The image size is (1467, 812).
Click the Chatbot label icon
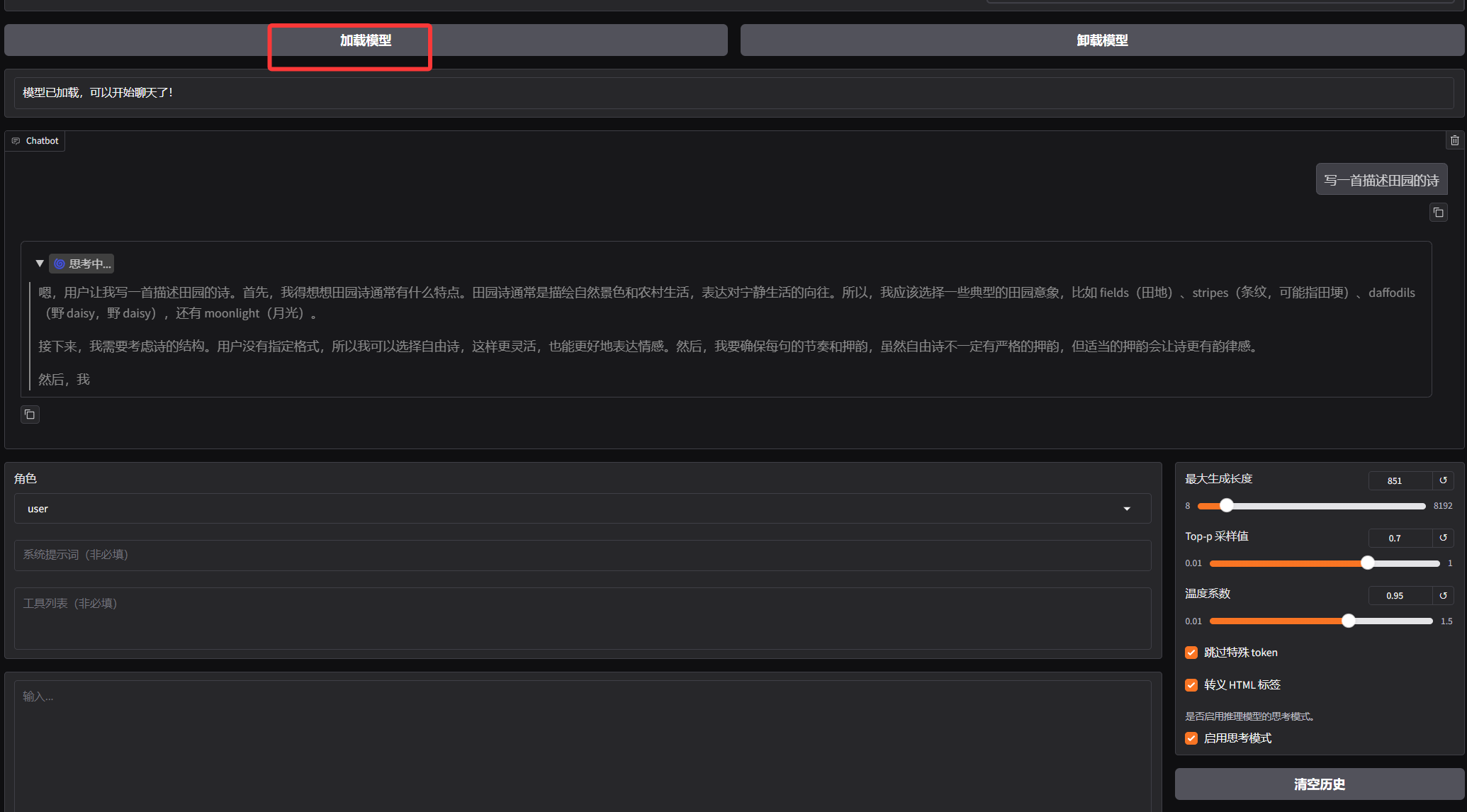pyautogui.click(x=16, y=141)
